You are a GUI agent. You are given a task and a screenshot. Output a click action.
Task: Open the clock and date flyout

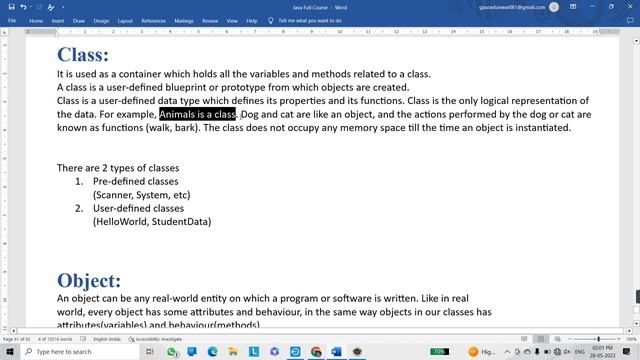(602, 351)
